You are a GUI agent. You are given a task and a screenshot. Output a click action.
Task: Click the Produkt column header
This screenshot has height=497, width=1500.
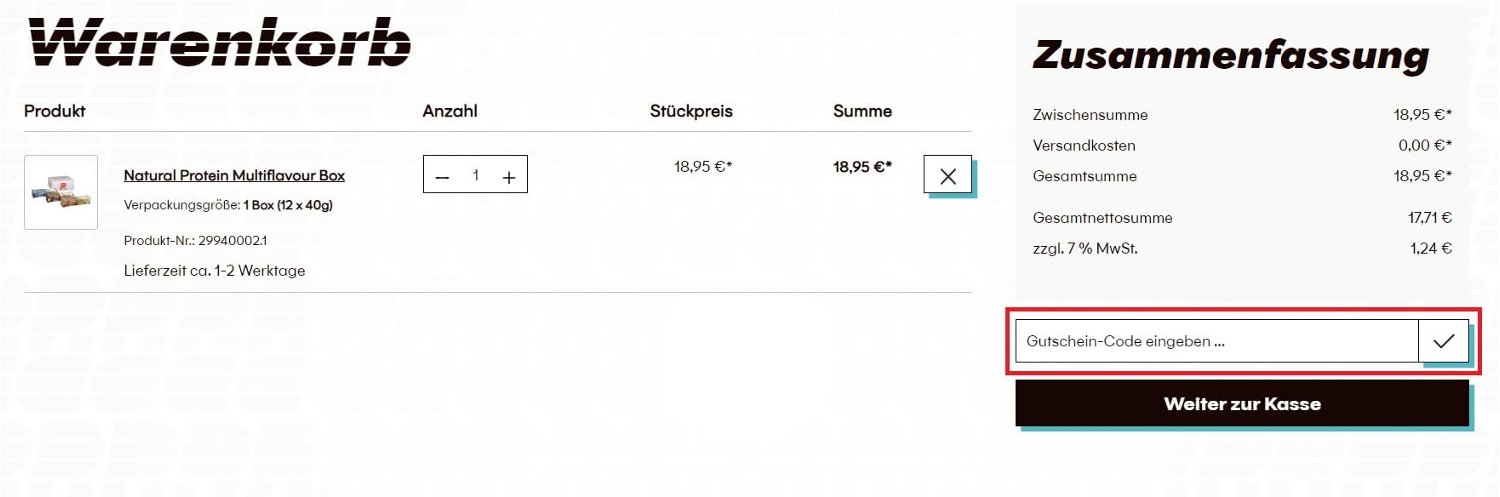55,111
